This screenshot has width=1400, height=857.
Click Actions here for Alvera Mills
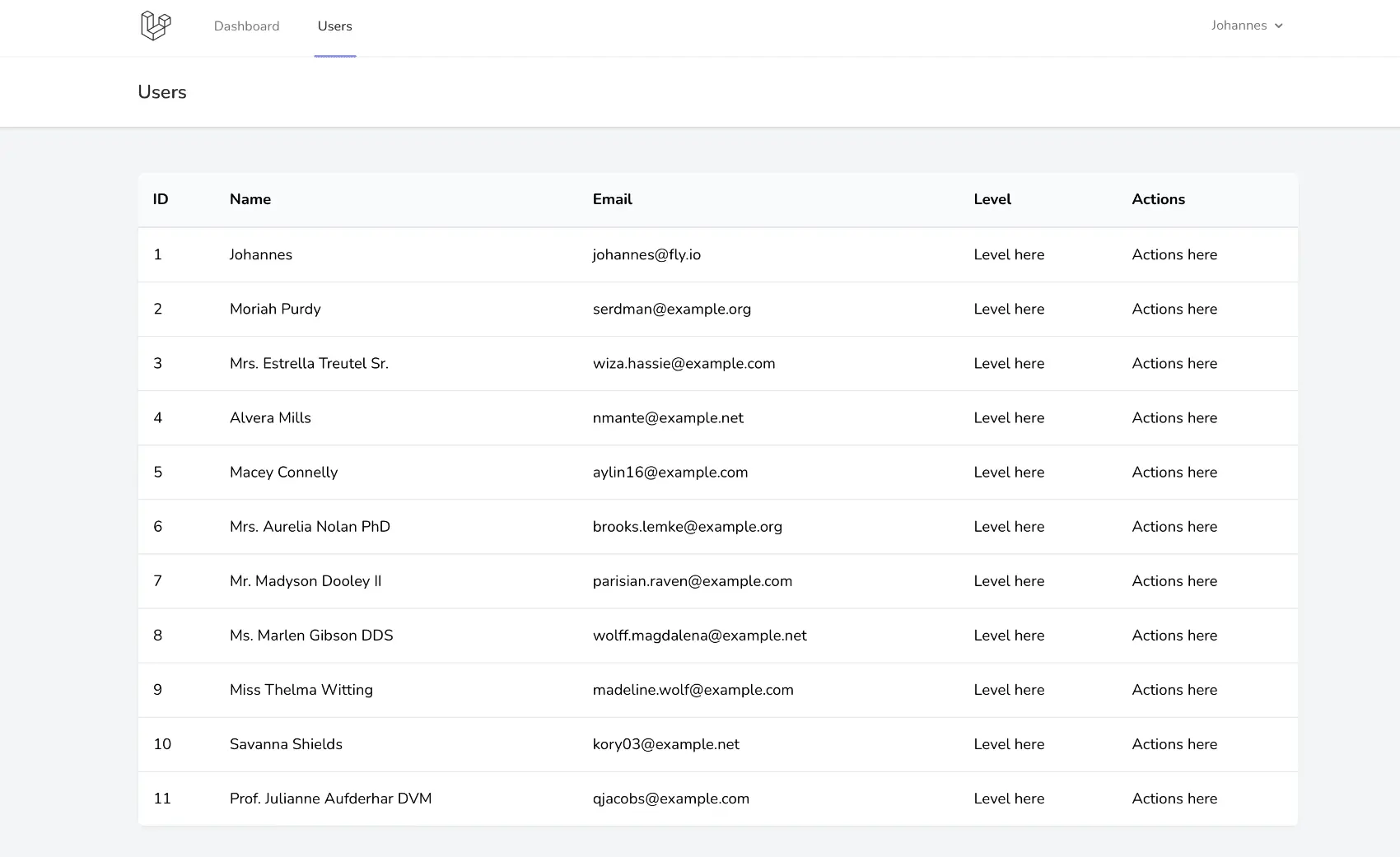[x=1174, y=417]
